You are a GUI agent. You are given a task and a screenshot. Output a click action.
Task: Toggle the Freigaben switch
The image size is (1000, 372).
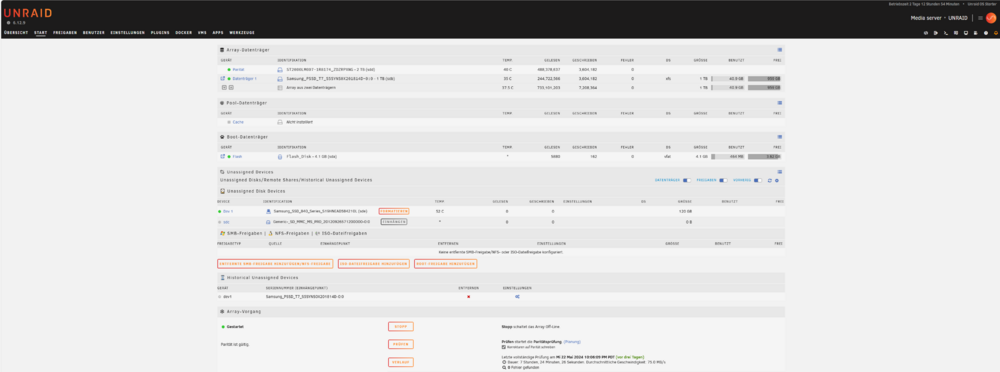tap(723, 181)
